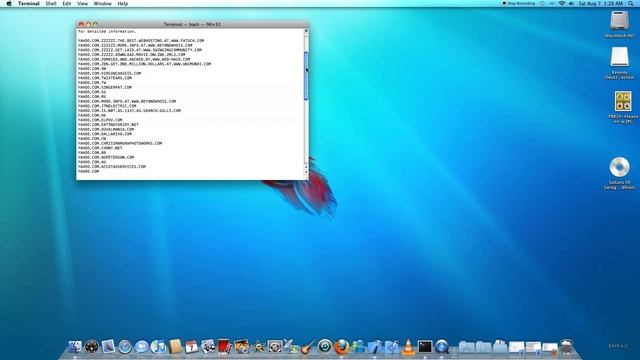Image resolution: width=640 pixels, height=360 pixels.
Task: Open the volume control in the menu bar
Action: coord(571,3)
